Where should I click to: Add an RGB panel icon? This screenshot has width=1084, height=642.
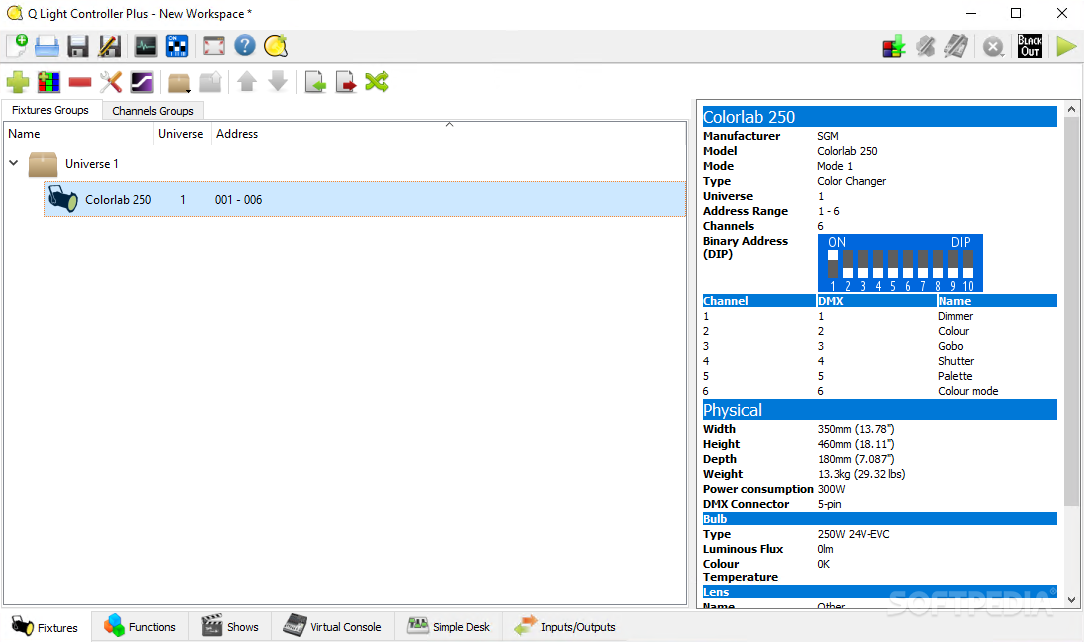(x=48, y=82)
